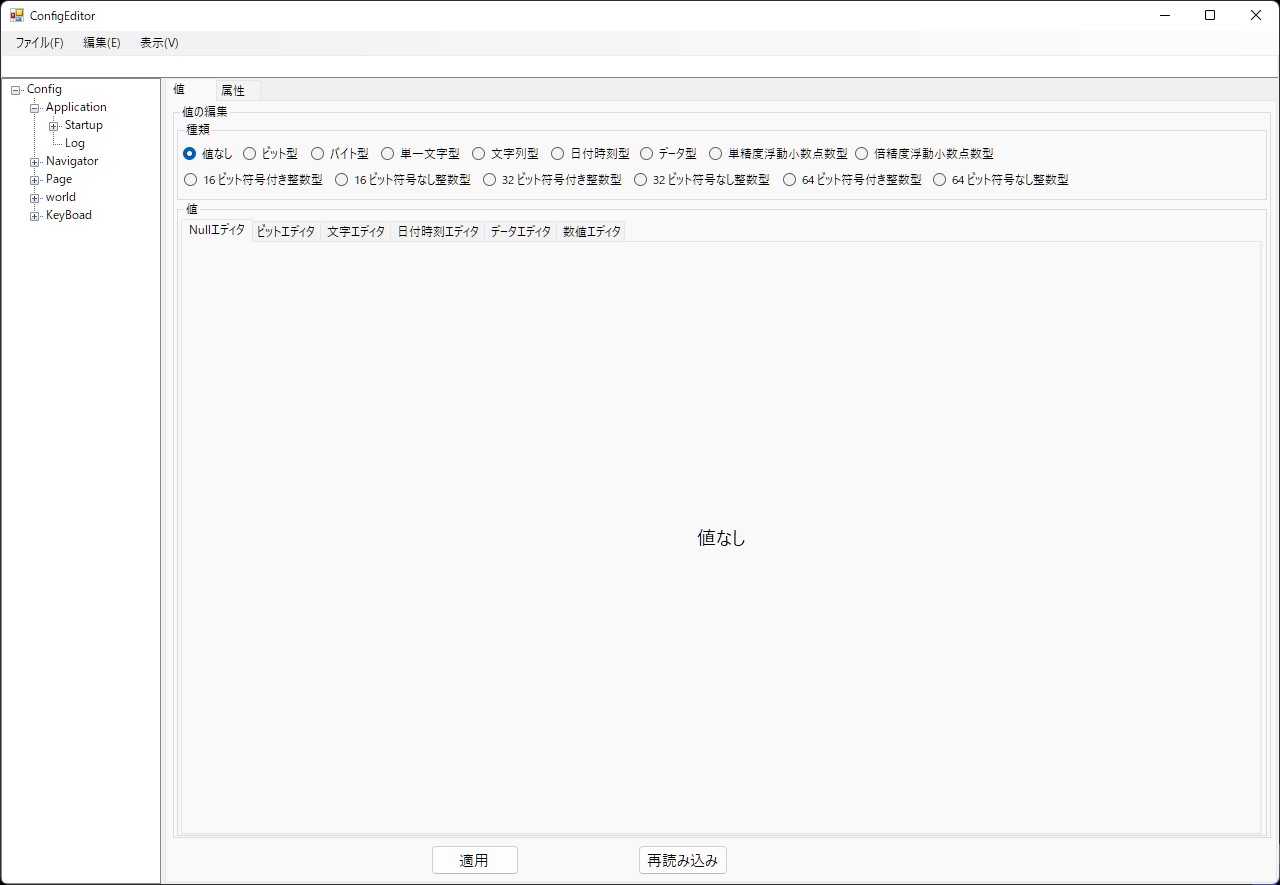
Task: Switch to the 属性 tab
Action: click(233, 90)
